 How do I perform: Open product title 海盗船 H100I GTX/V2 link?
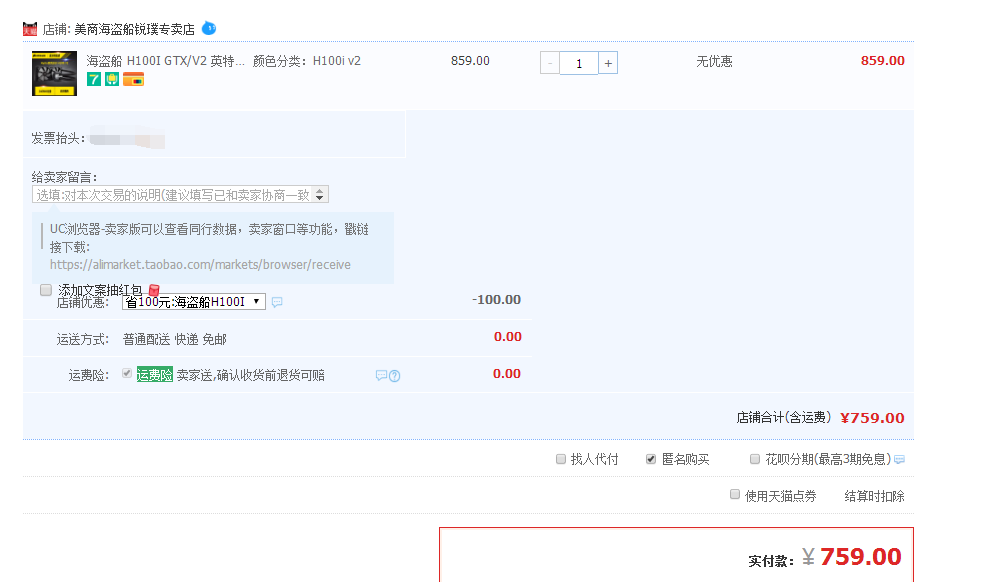165,61
